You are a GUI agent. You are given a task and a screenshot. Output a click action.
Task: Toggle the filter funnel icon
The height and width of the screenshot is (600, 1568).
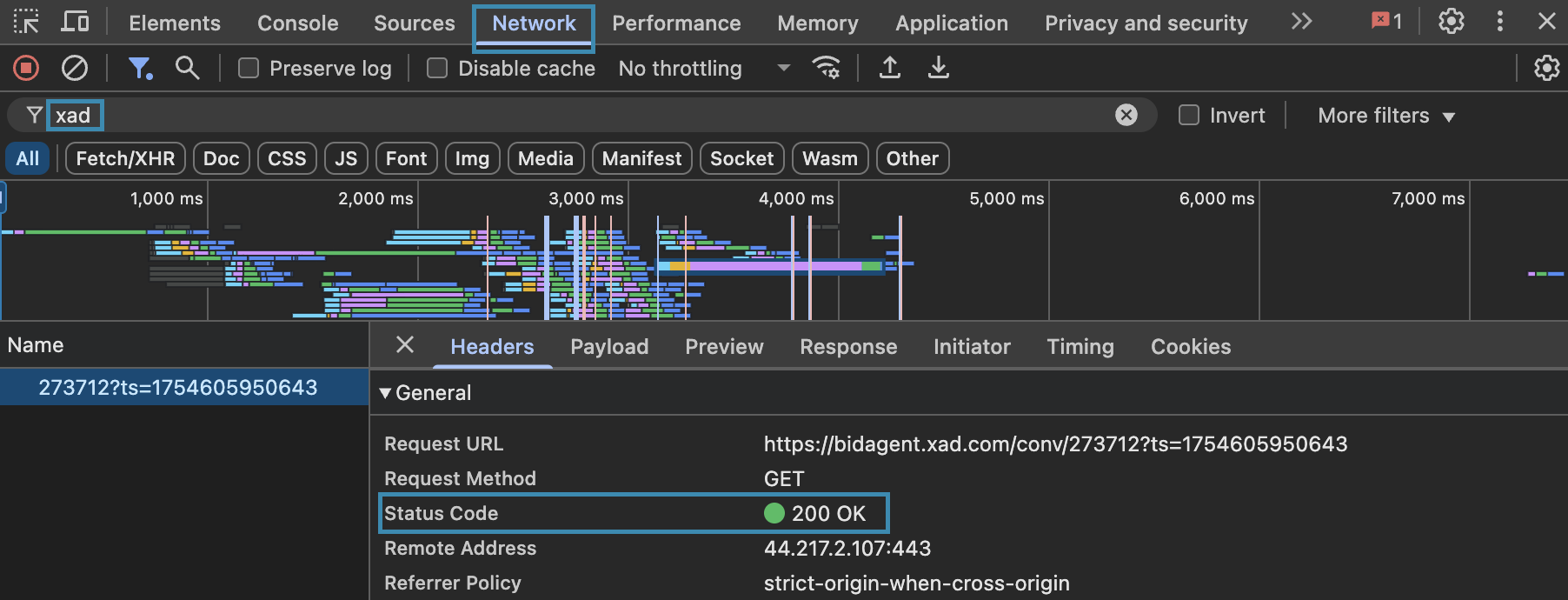(139, 68)
